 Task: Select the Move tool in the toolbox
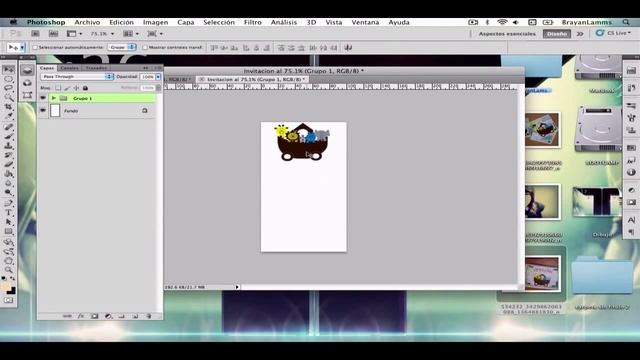[8, 69]
